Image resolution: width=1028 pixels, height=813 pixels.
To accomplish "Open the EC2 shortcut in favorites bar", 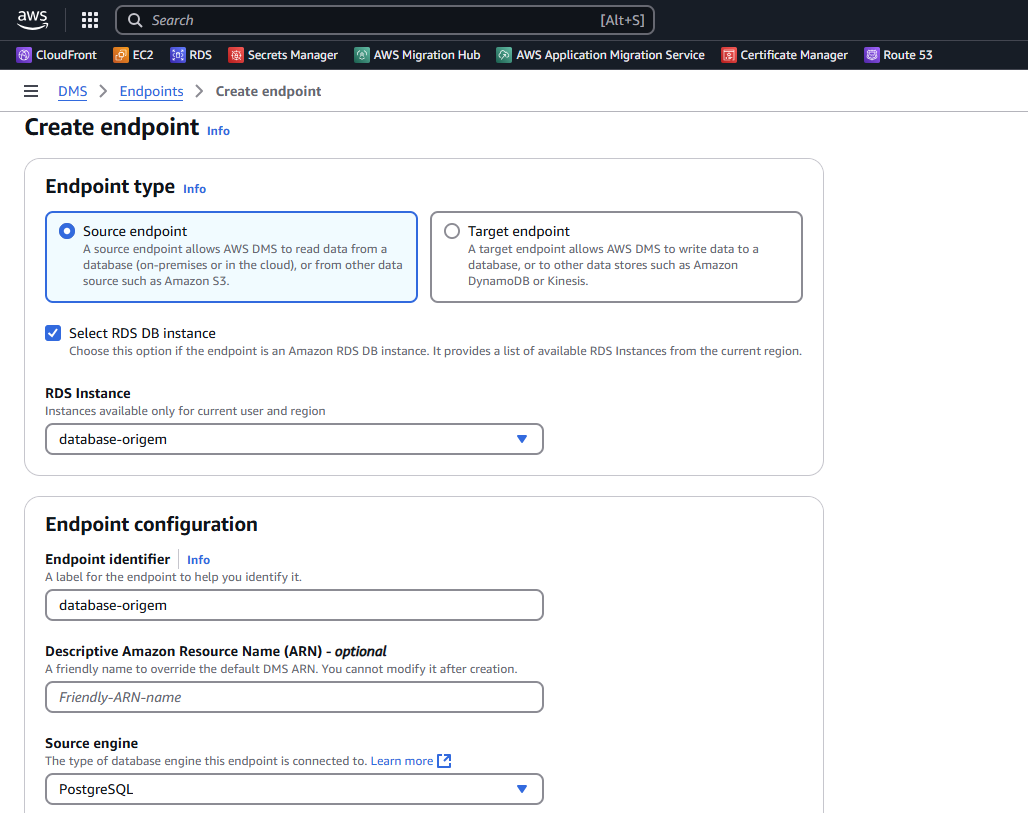I will pyautogui.click(x=133, y=55).
